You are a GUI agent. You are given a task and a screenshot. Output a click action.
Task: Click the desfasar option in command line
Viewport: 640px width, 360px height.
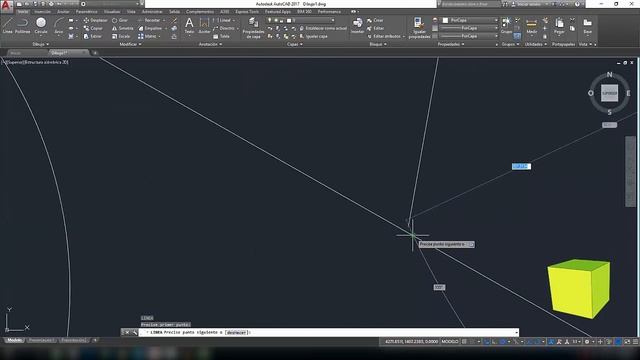[236, 333]
